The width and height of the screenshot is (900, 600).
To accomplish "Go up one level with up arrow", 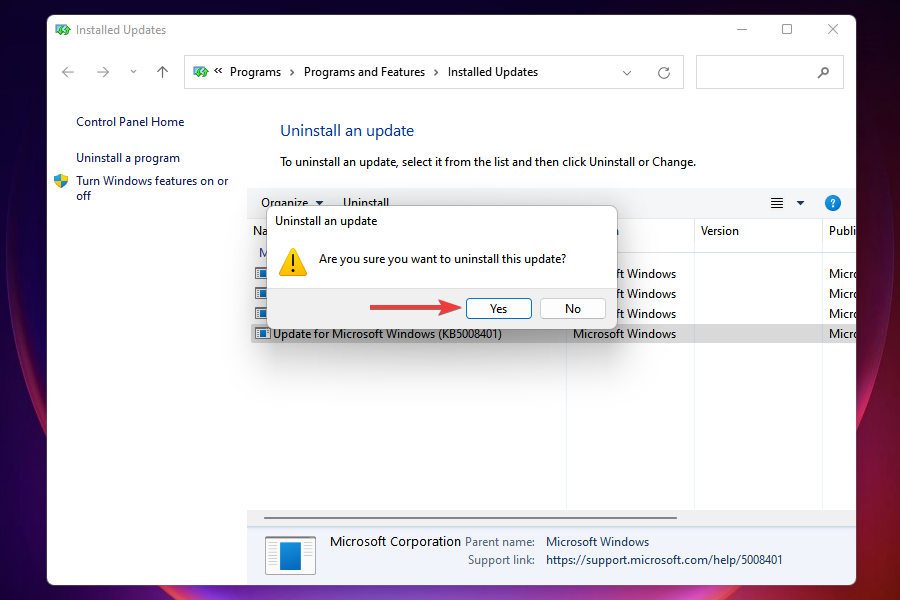I will click(162, 72).
